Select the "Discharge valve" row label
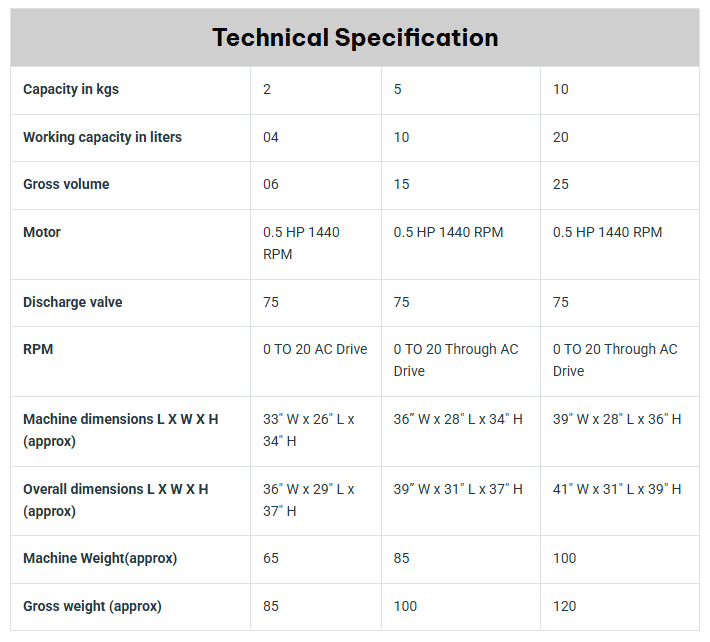The width and height of the screenshot is (710, 642). point(73,302)
